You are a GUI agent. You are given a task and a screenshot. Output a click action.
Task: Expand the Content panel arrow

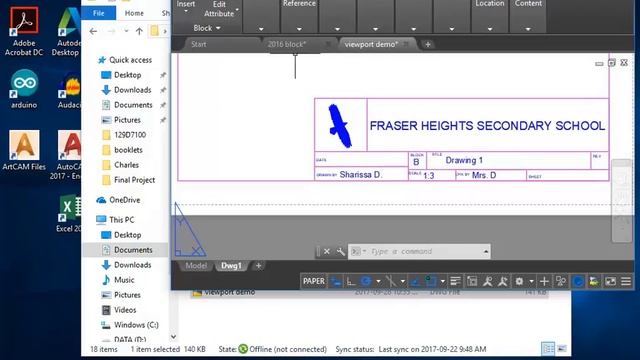coord(528,29)
